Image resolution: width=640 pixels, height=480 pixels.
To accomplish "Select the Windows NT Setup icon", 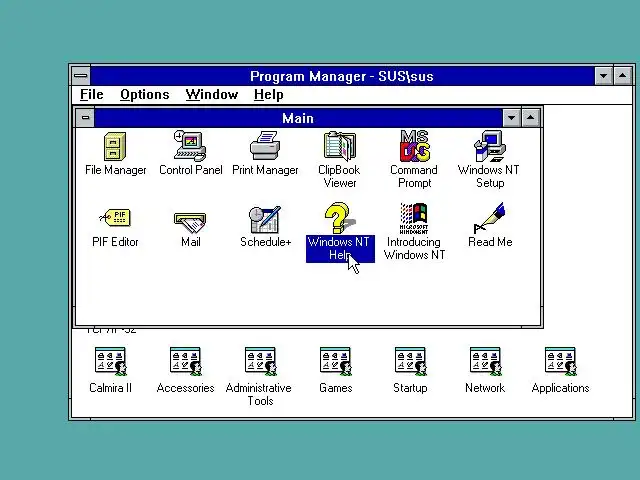I will (490, 146).
